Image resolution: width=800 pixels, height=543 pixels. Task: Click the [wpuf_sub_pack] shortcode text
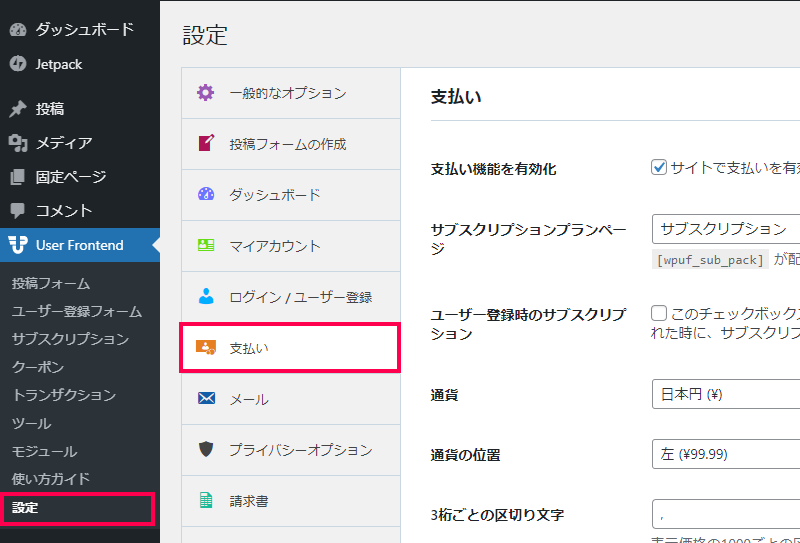click(x=710, y=260)
